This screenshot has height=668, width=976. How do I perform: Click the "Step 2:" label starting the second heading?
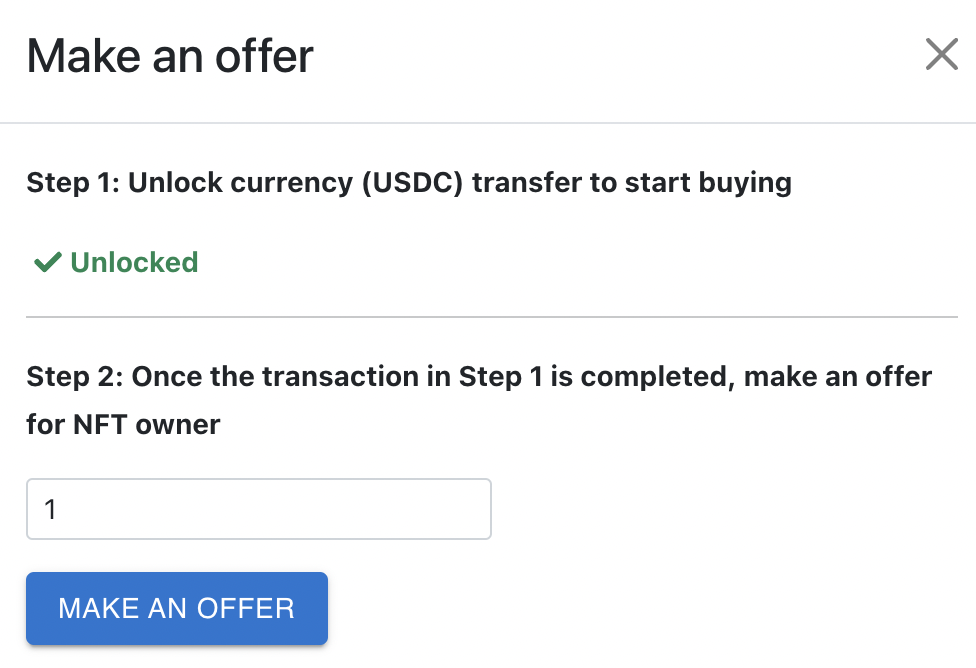point(74,377)
